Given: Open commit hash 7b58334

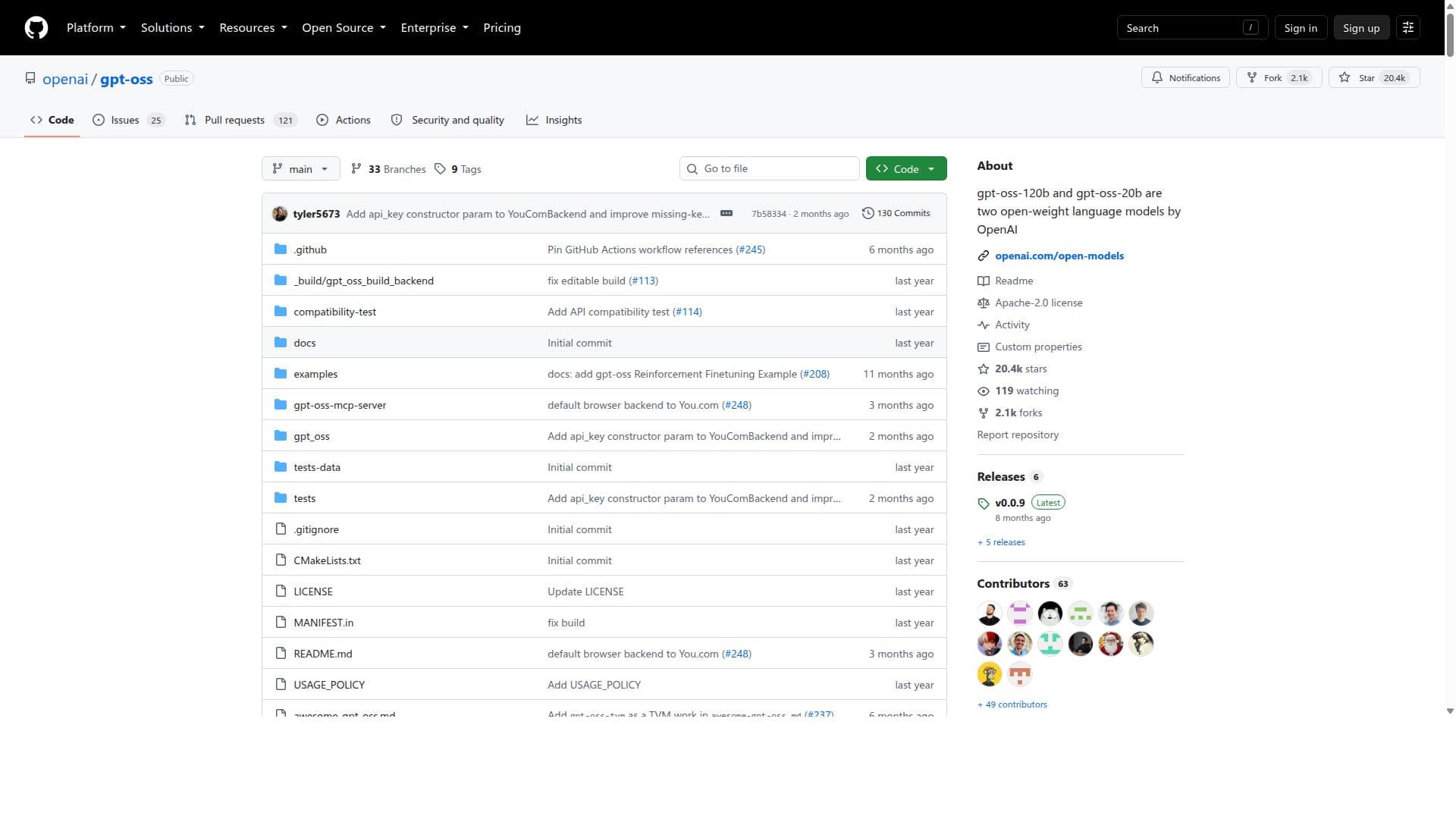Looking at the screenshot, I should point(769,214).
